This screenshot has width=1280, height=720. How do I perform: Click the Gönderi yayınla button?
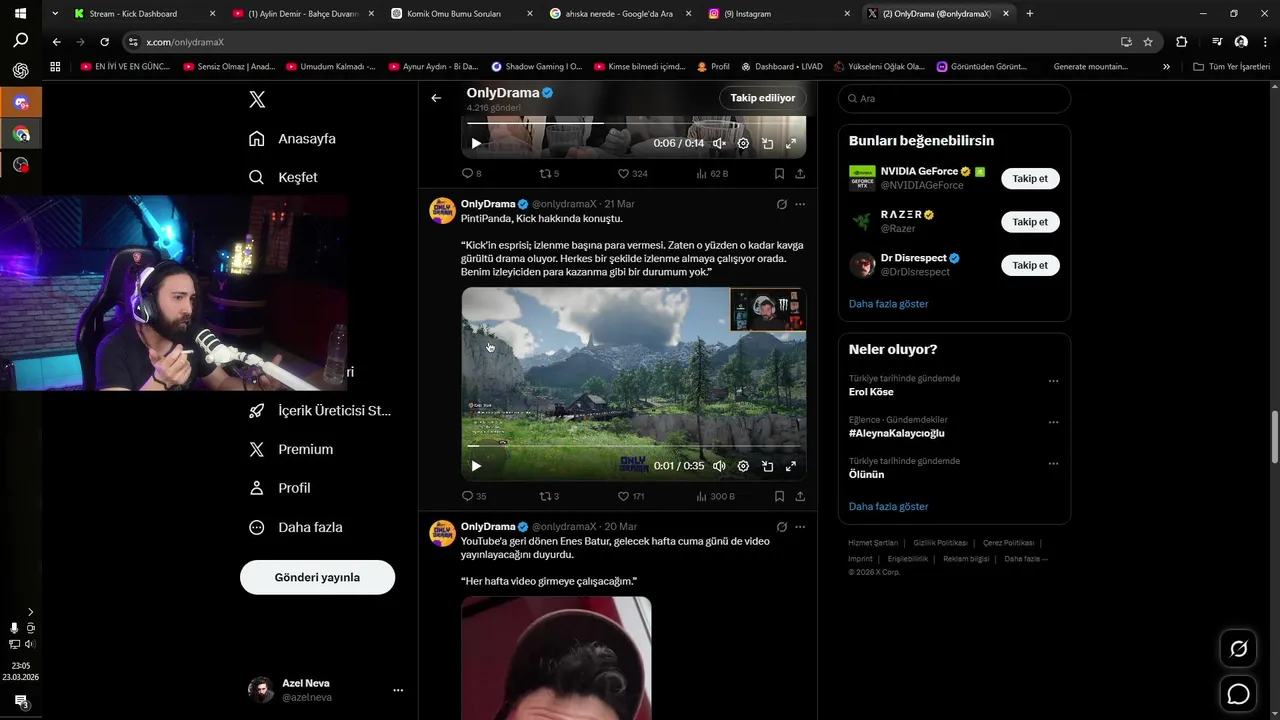click(x=317, y=577)
